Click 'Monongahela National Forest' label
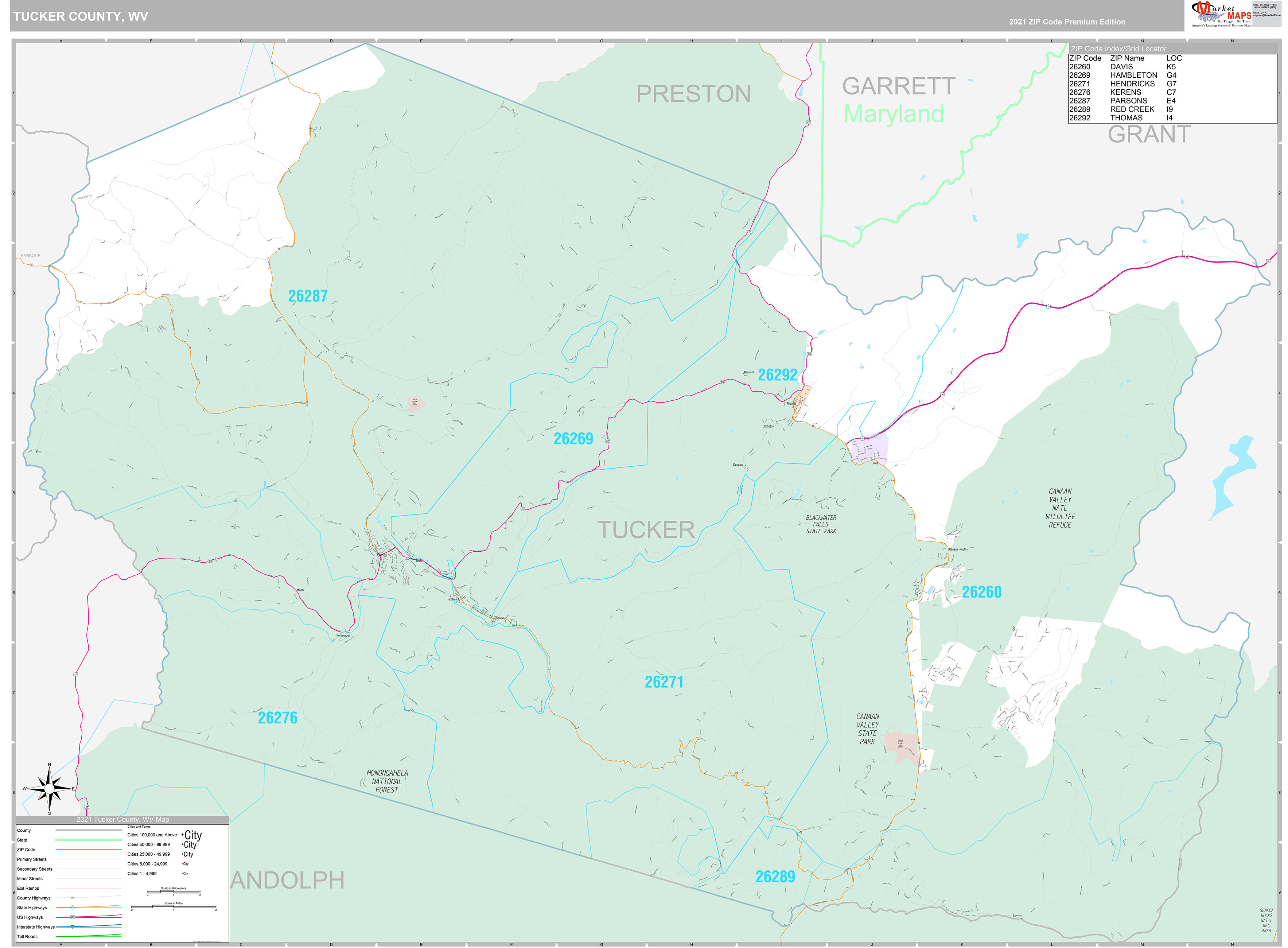1288x948 pixels. pyautogui.click(x=387, y=782)
